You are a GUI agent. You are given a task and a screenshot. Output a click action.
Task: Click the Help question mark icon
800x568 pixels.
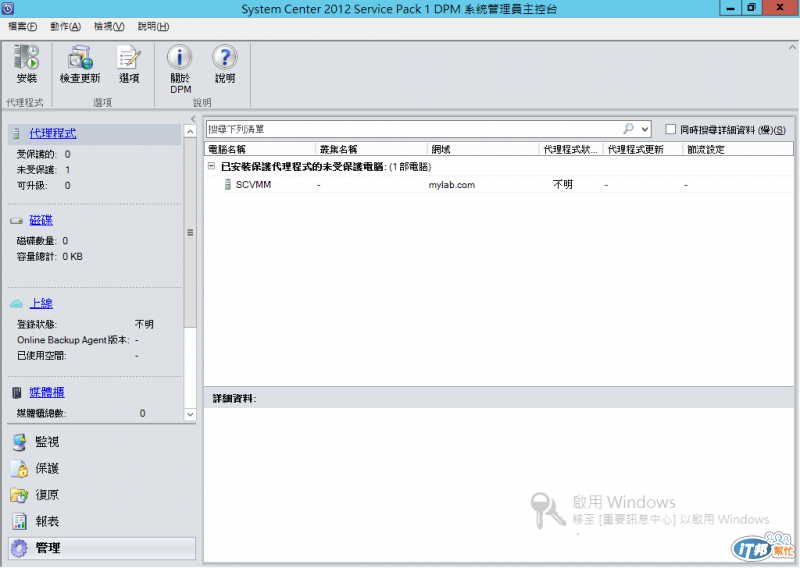click(224, 57)
